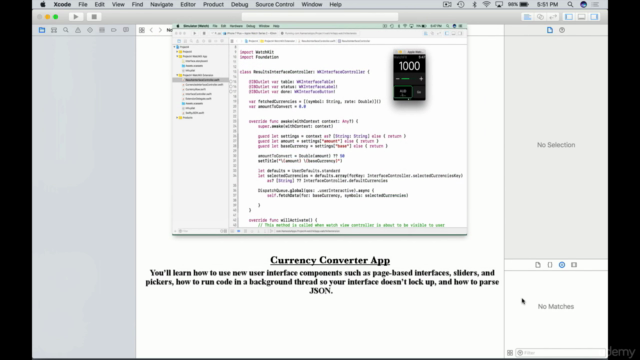The width and height of the screenshot is (640, 360).
Task: Toggle the Debug area visibility
Action: pos(582,17)
